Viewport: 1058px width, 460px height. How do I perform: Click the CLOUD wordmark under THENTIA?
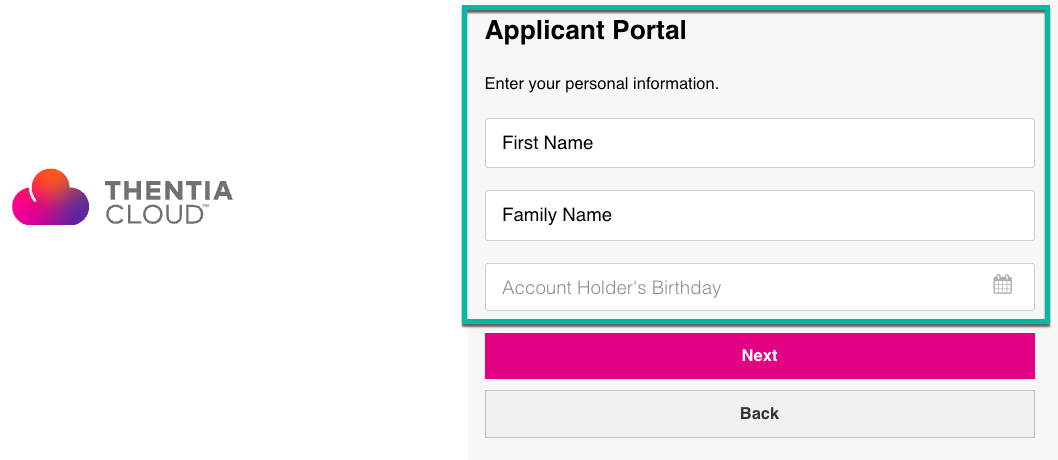pyautogui.click(x=154, y=214)
